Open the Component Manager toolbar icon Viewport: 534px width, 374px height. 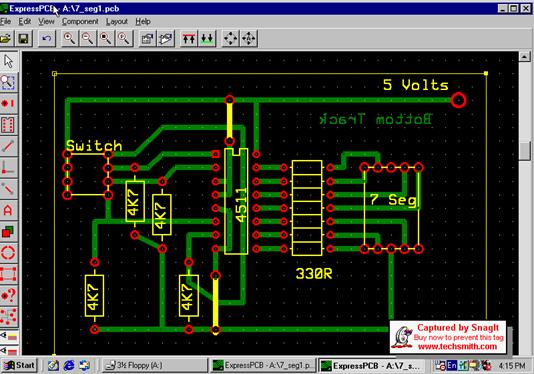(x=147, y=38)
